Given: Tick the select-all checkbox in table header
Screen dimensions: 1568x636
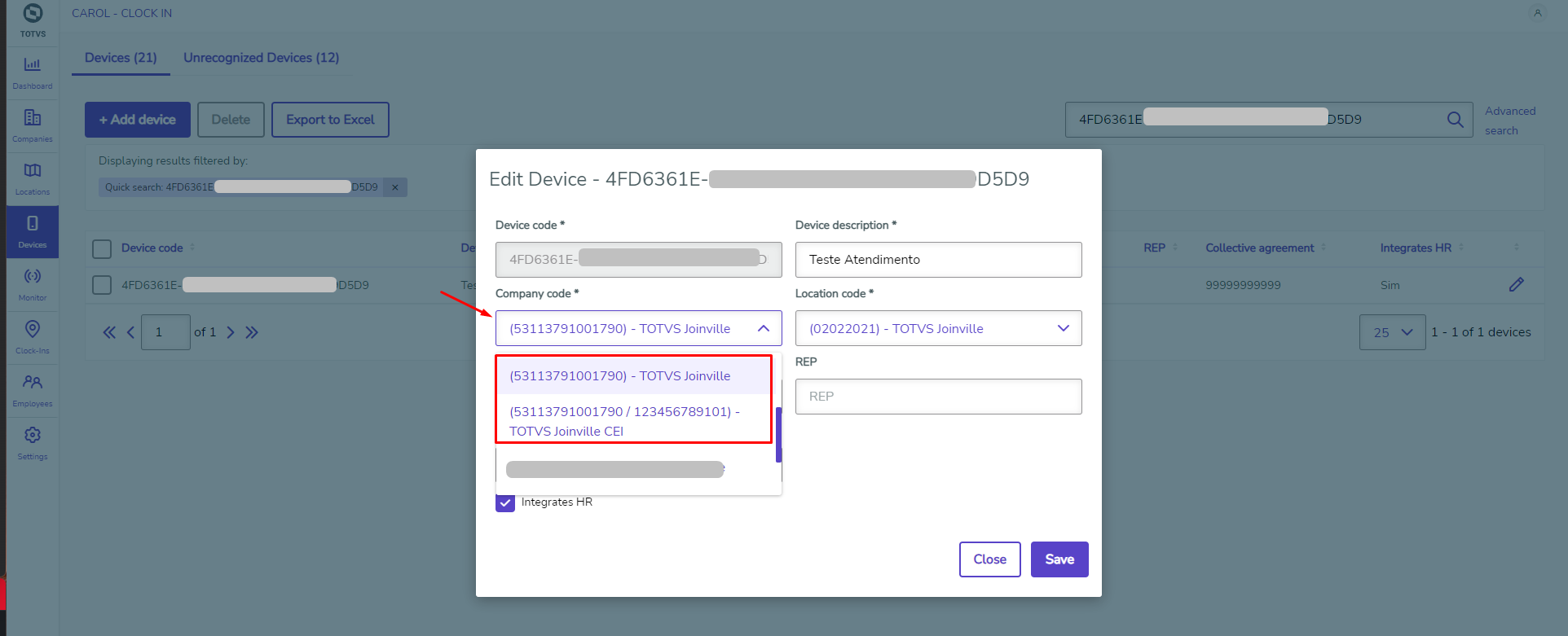Looking at the screenshot, I should (102, 248).
